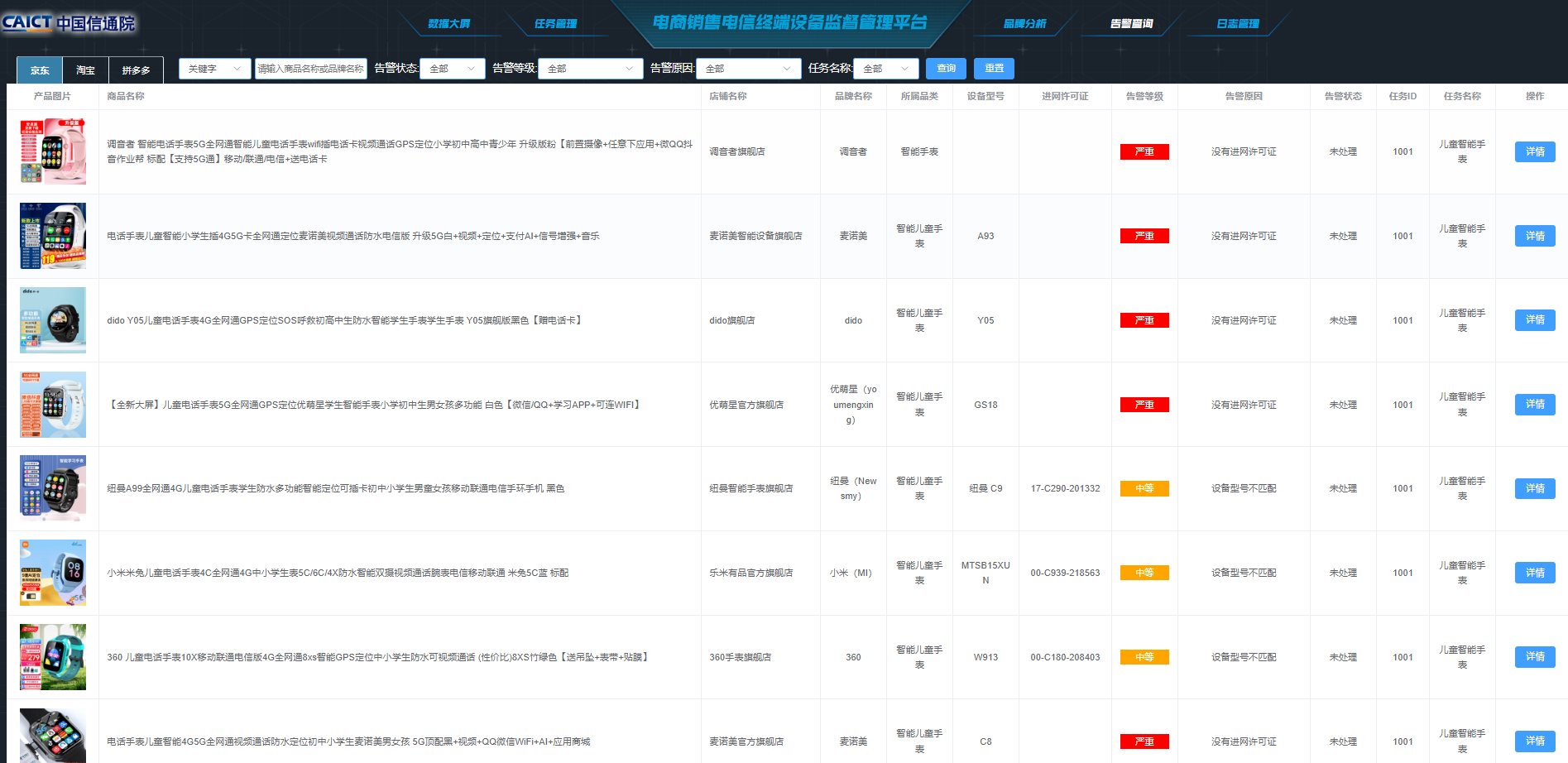The height and width of the screenshot is (763, 1568).
Task: Click the platform title 电商销售电信终端设备监督管理平台
Action: (789, 22)
